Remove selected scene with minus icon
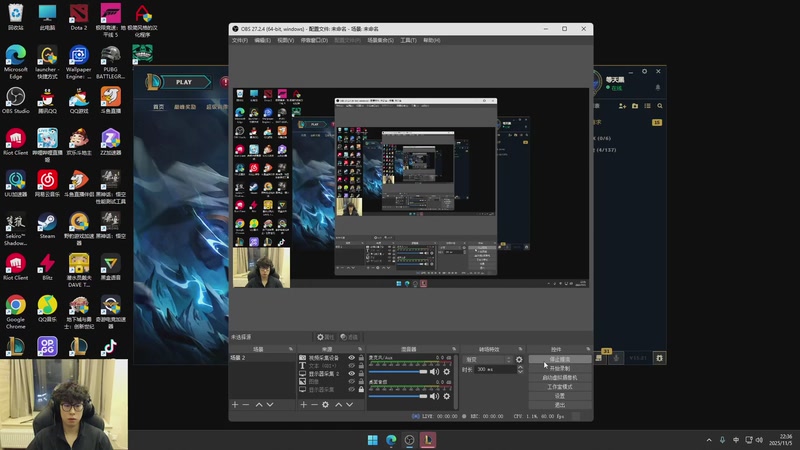This screenshot has width=800, height=450. coord(246,405)
